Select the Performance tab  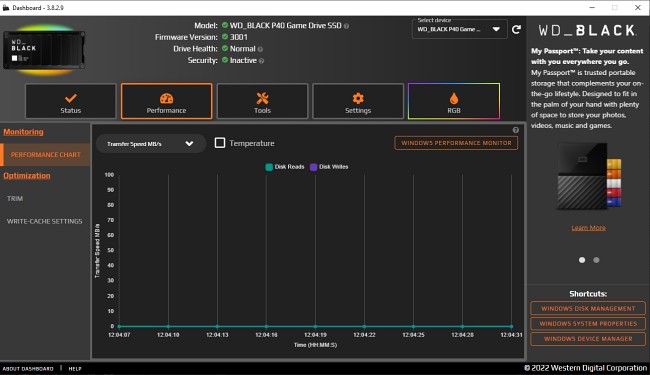point(166,101)
